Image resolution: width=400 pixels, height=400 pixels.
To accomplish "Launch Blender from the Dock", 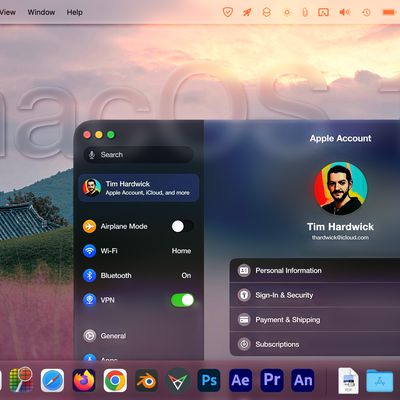I will pyautogui.click(x=146, y=380).
